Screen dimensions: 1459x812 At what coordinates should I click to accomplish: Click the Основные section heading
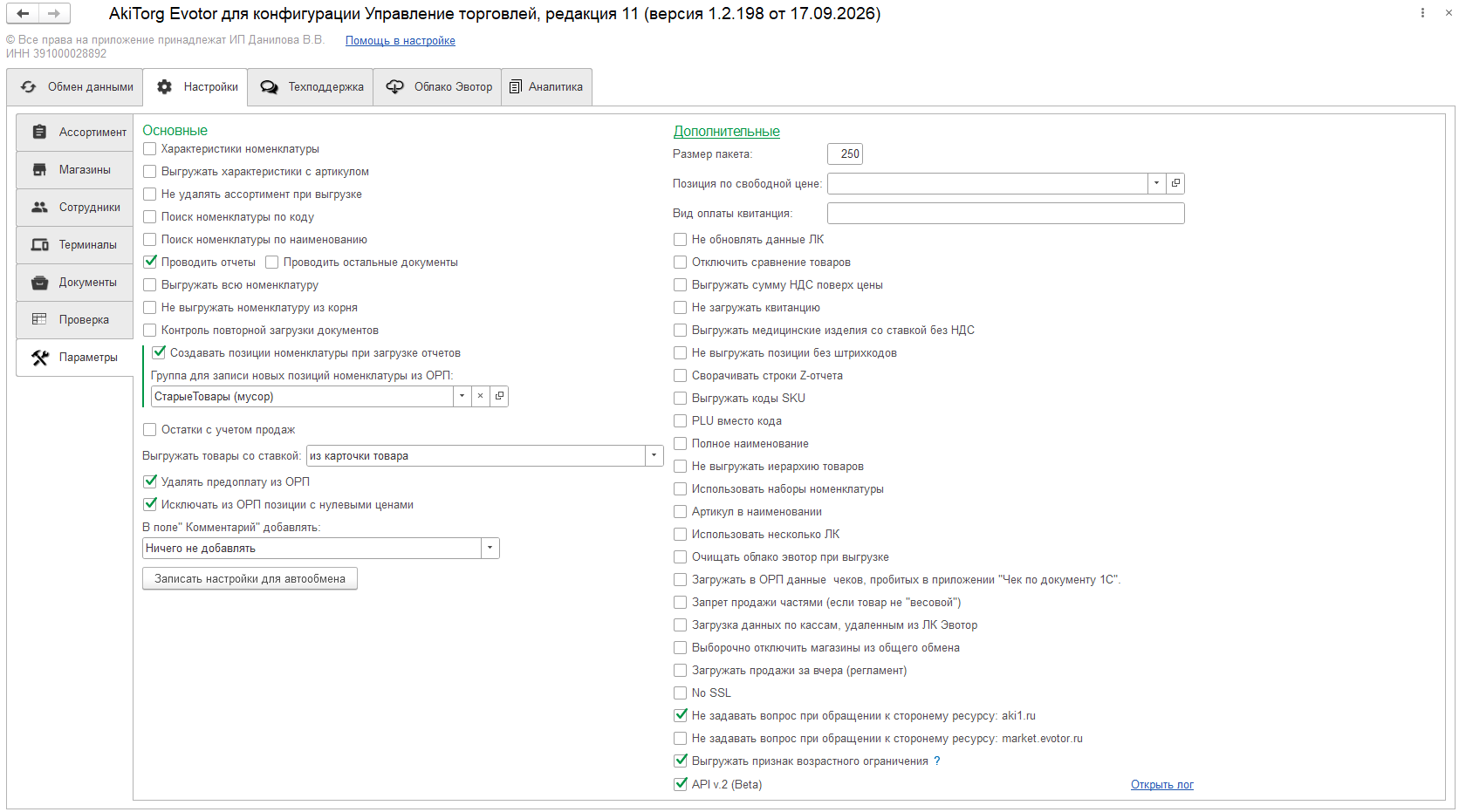(x=175, y=131)
